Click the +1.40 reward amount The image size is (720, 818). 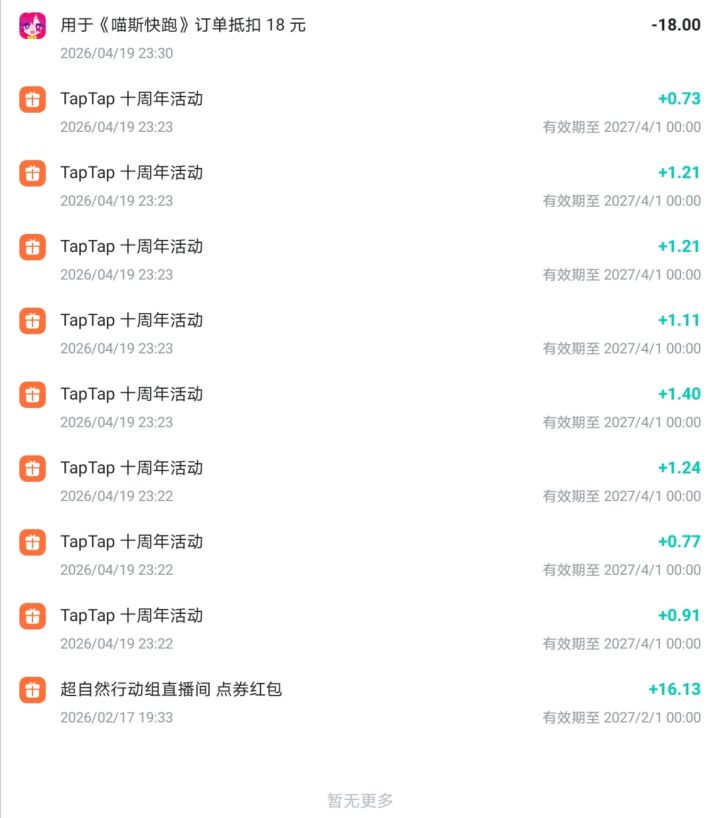pyautogui.click(x=679, y=394)
